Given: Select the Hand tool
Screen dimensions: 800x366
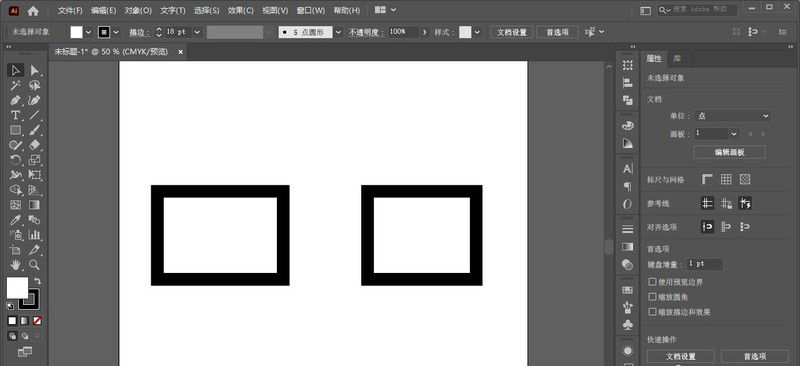Looking at the screenshot, I should (15, 265).
